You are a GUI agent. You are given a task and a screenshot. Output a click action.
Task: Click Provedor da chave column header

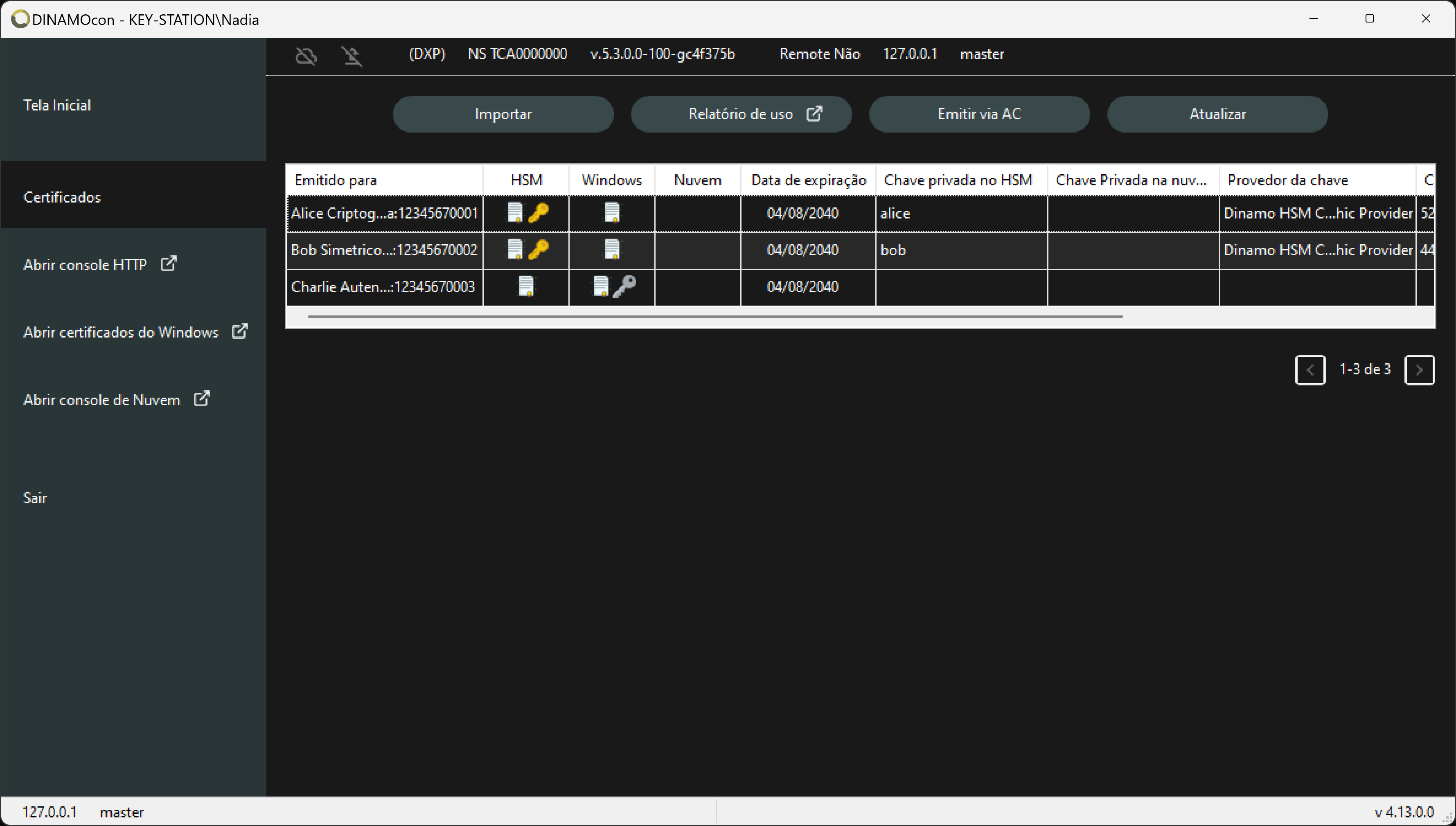(1317, 180)
